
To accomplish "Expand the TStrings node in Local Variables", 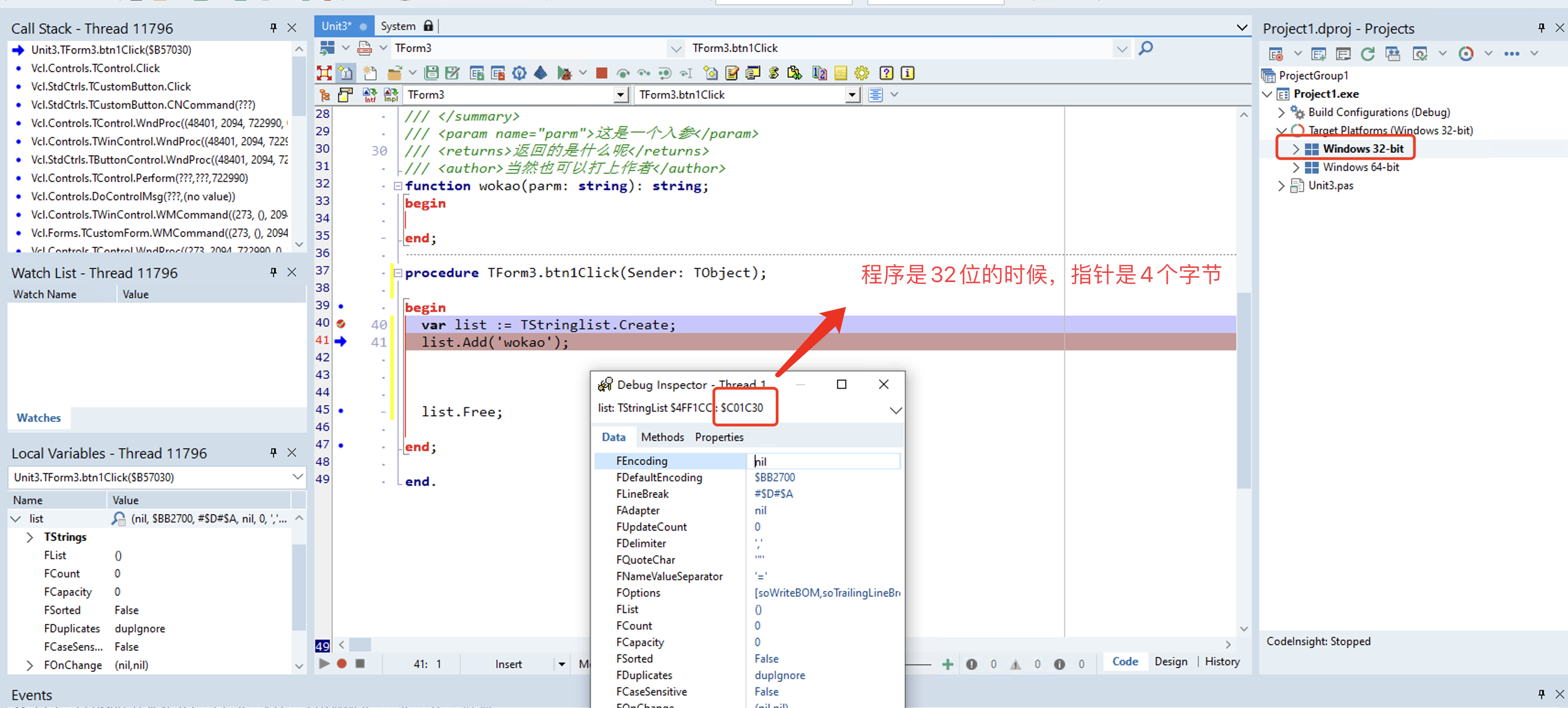I will point(30,537).
